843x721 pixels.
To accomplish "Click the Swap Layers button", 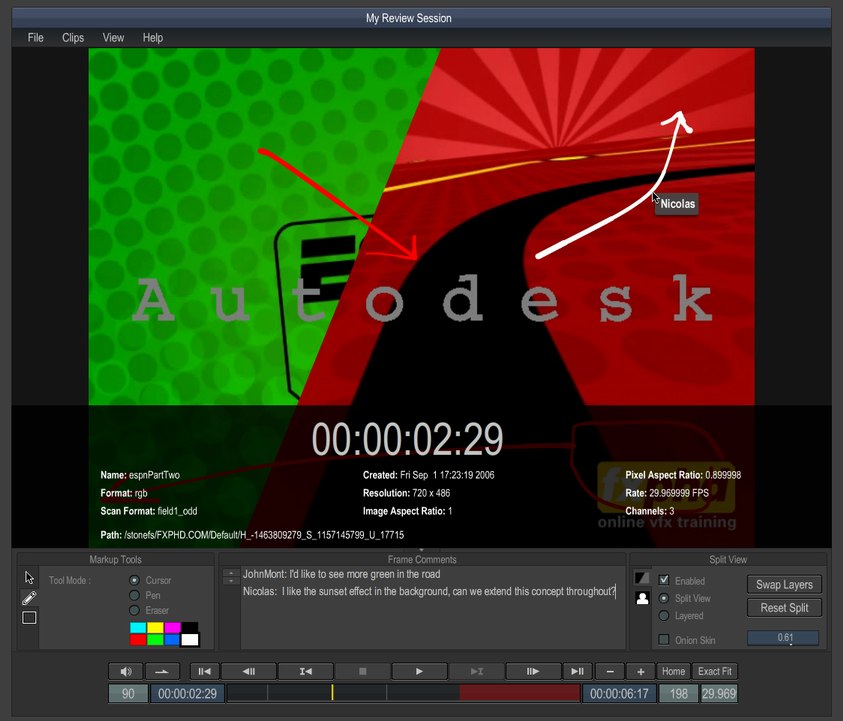I will click(784, 584).
